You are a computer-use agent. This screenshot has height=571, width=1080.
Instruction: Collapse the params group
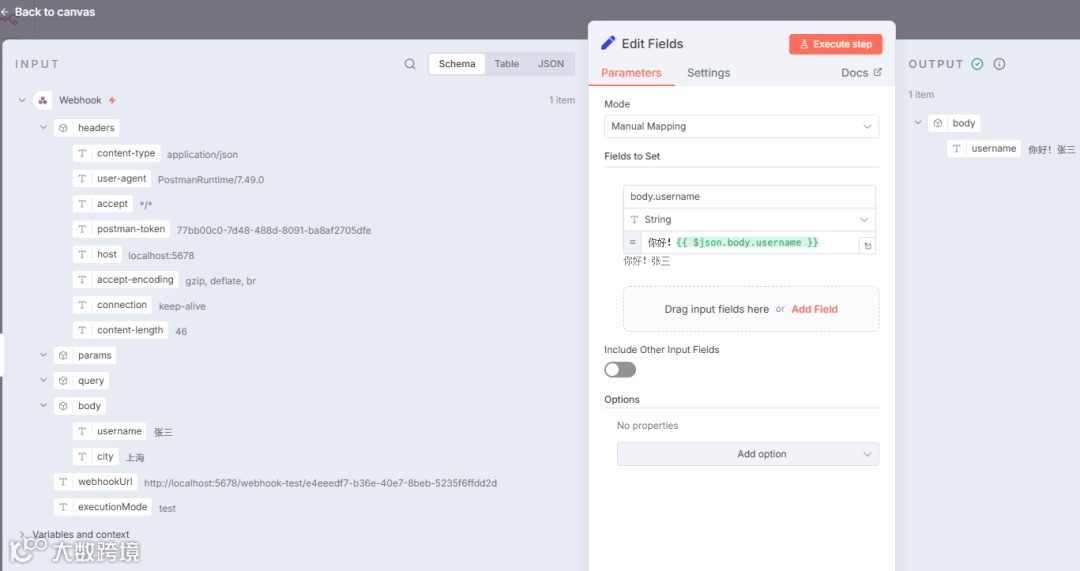[x=43, y=355]
